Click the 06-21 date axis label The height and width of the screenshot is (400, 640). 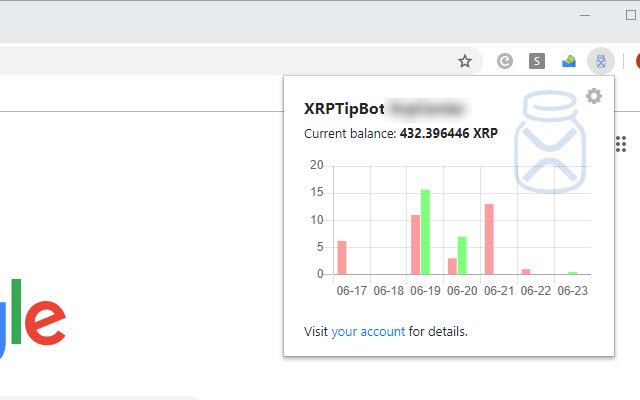click(x=499, y=291)
